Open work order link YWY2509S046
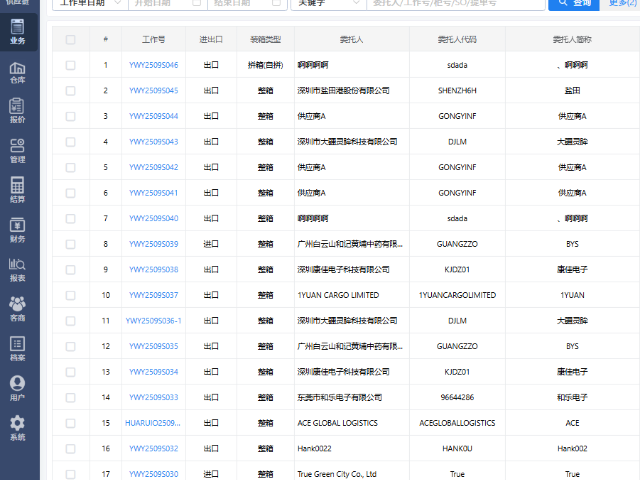The width and height of the screenshot is (640, 480). click(x=153, y=65)
